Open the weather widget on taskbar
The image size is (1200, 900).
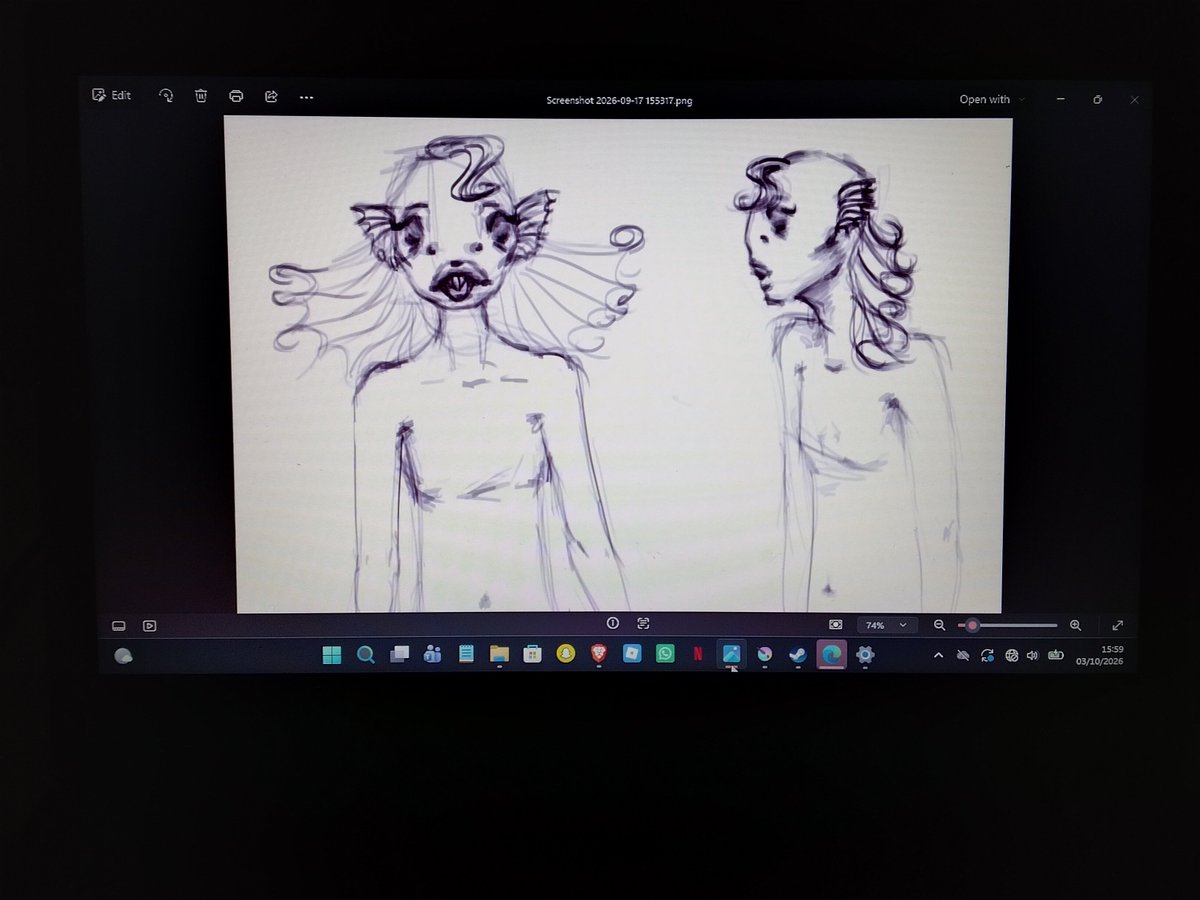(x=124, y=657)
